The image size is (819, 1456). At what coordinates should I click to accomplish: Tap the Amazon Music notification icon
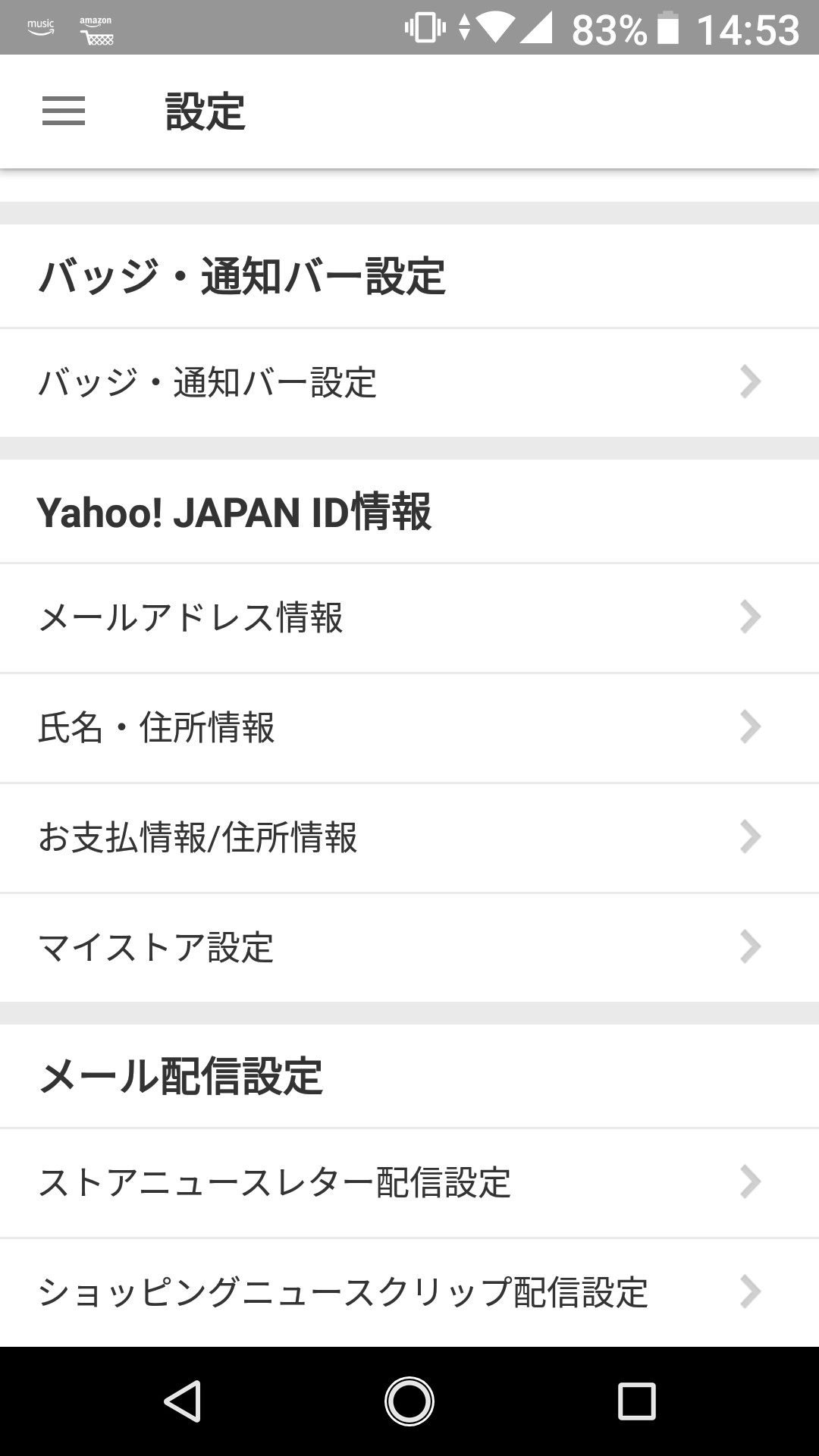pos(41,28)
